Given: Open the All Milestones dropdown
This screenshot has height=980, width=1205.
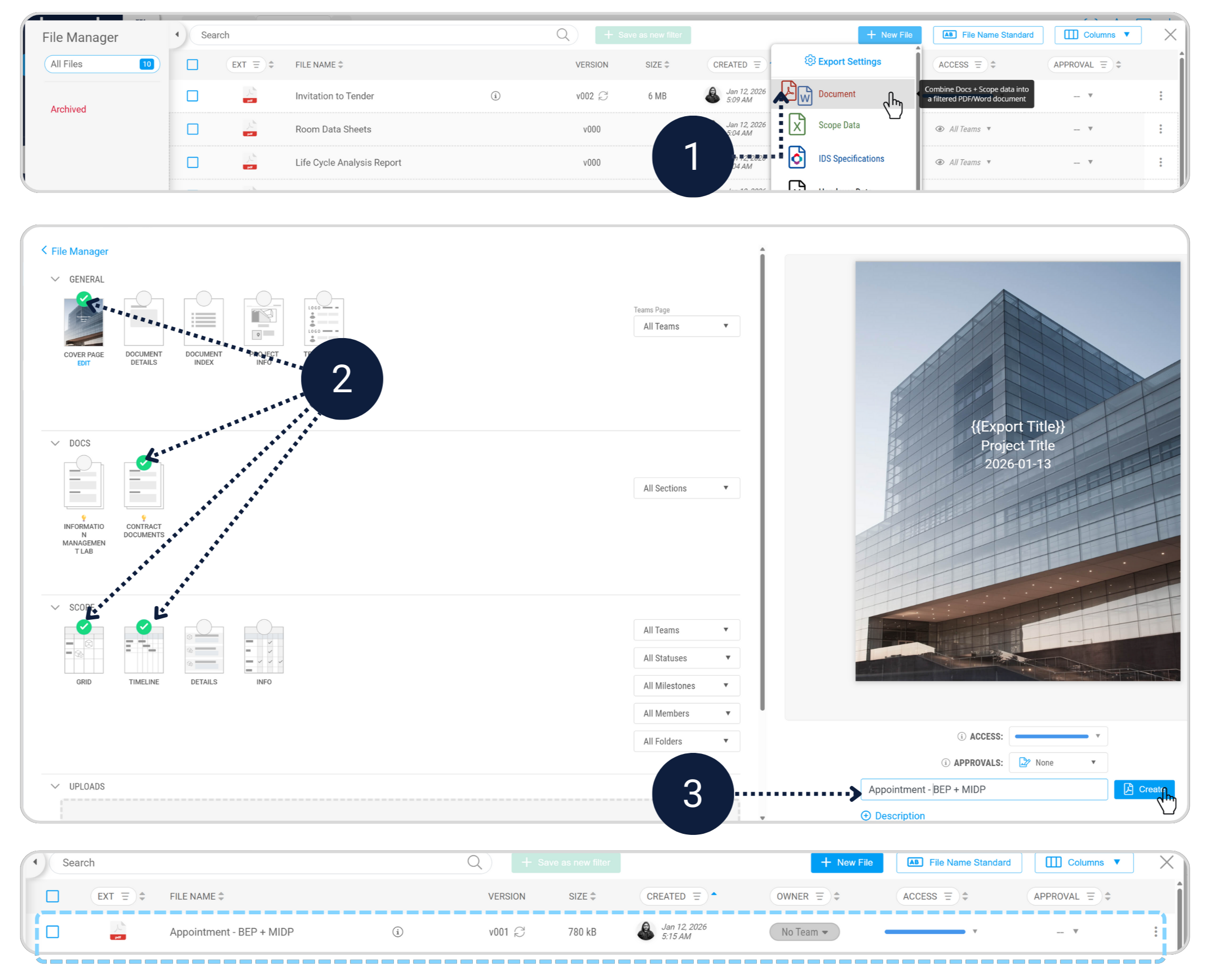Looking at the screenshot, I should [686, 686].
